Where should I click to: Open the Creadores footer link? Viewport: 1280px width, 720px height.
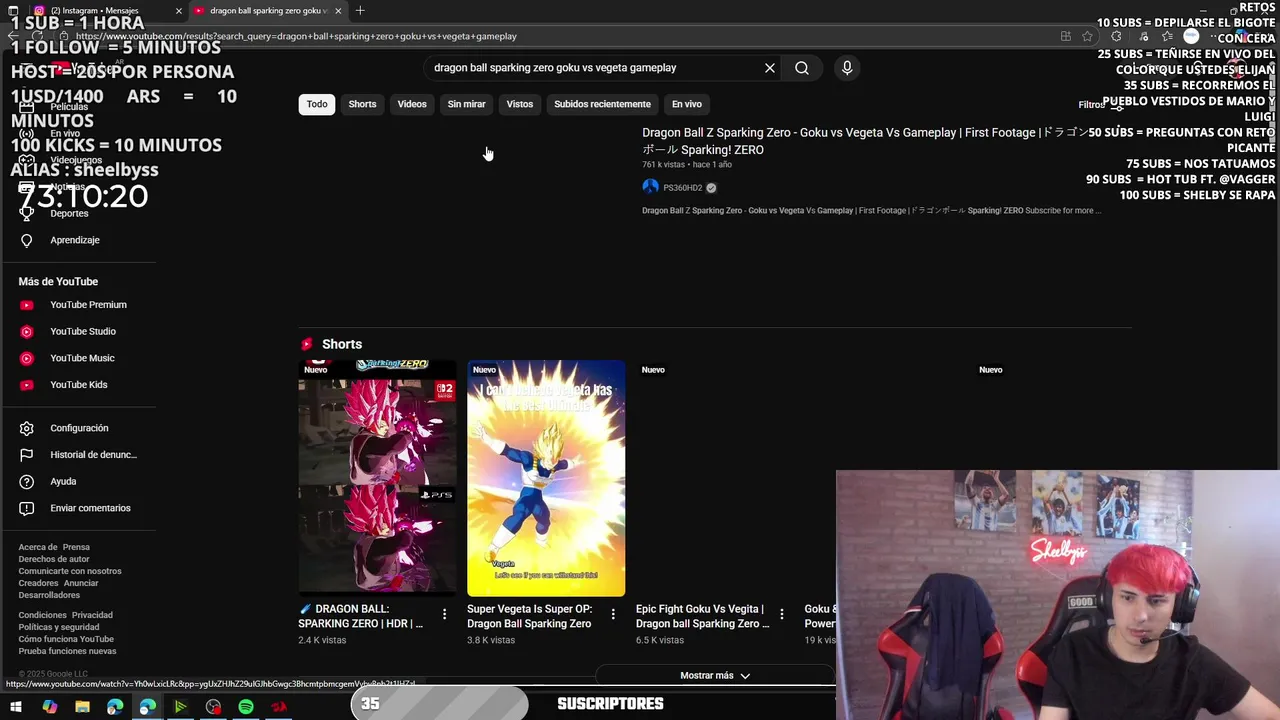pos(38,583)
